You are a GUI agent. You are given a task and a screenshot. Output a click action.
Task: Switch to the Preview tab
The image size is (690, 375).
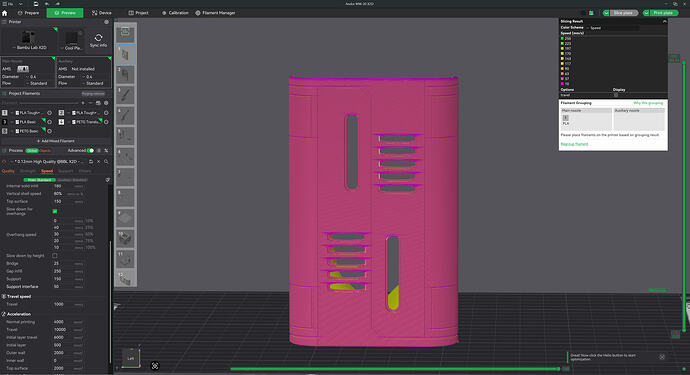65,13
